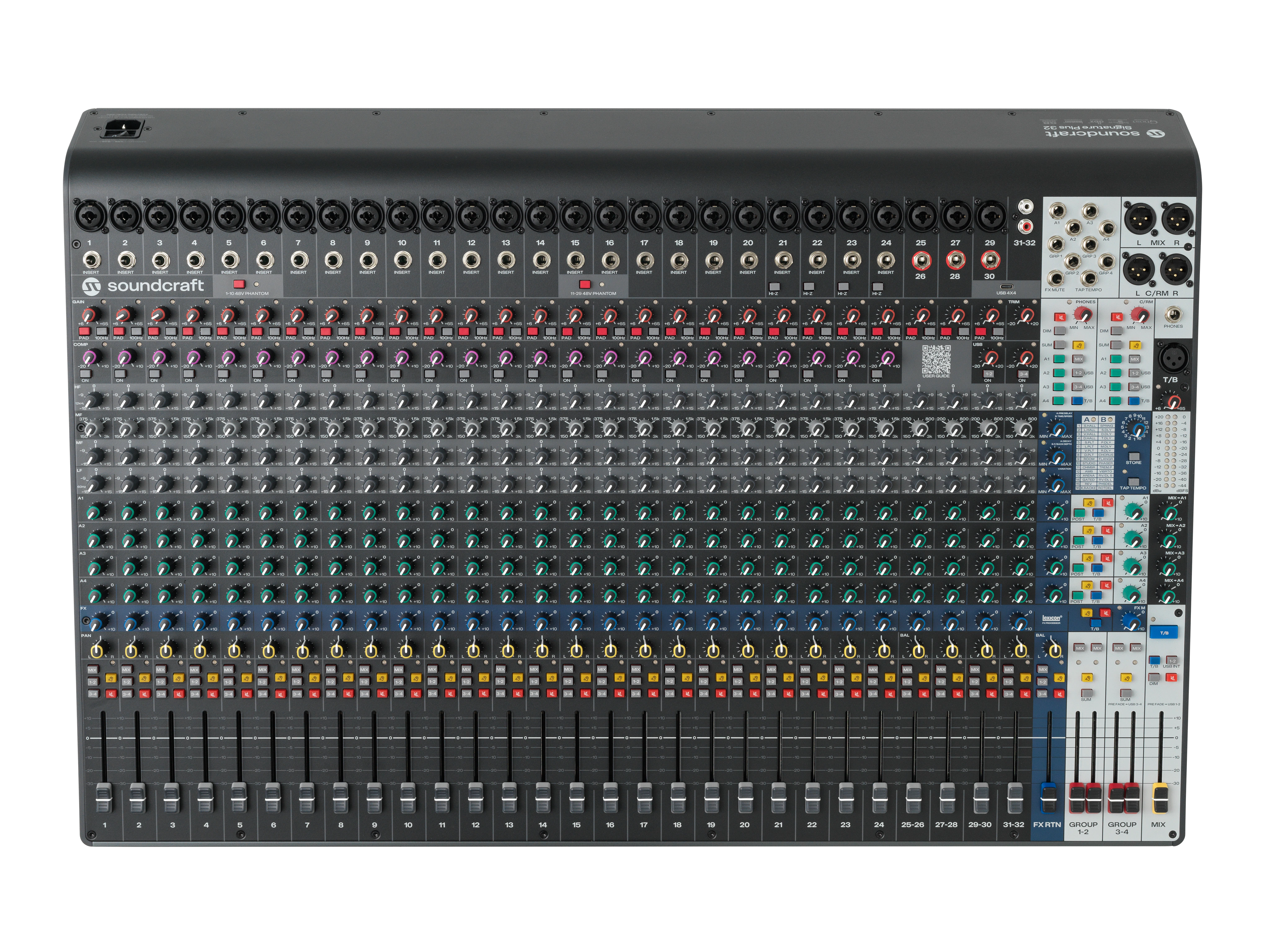This screenshot has width=1270, height=952.
Task: Toggle the 11-29 48V PHANTOM switch
Action: (585, 284)
